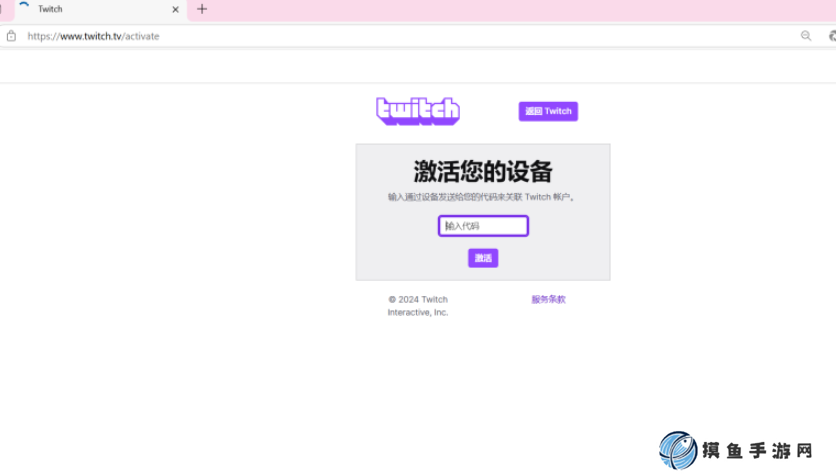The height and width of the screenshot is (476, 836).
Task: Open the 服务条款 link
Action: coord(548,299)
